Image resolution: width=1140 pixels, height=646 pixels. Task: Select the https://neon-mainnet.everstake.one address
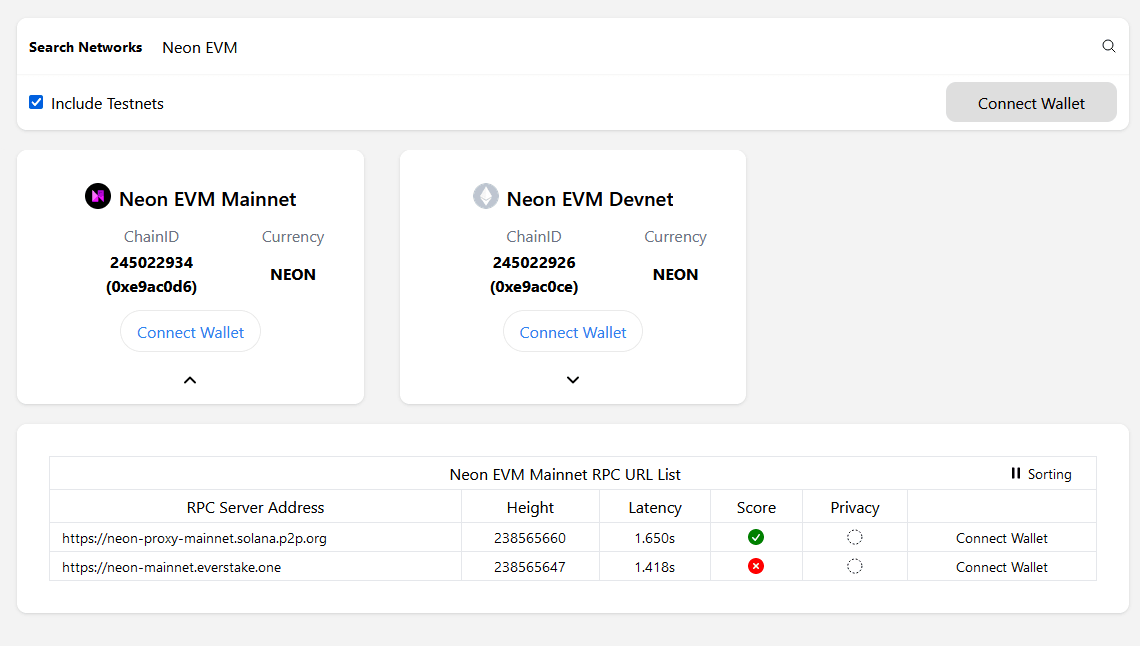(172, 568)
